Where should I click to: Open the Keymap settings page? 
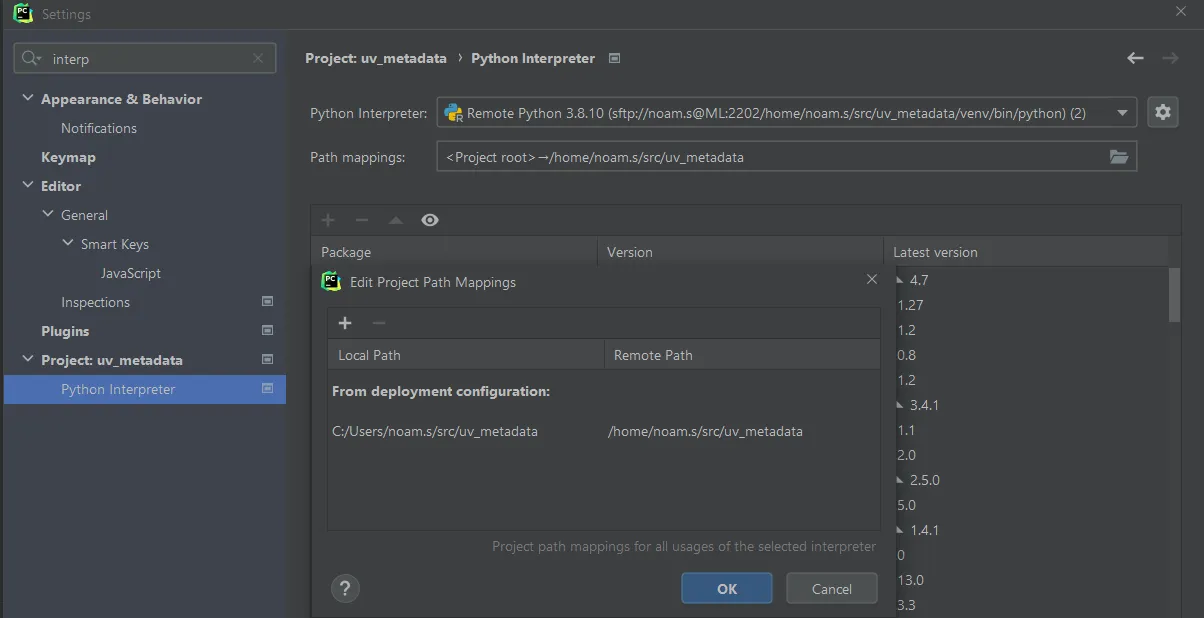point(68,157)
